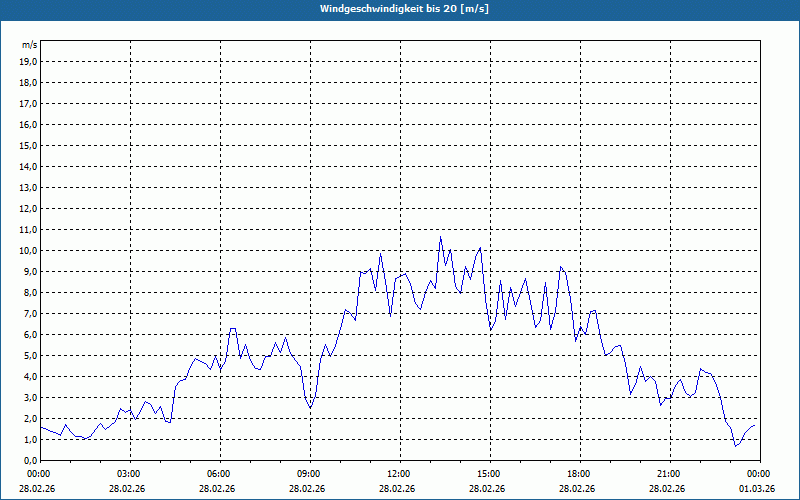Click the Windgeschwindigkeit bis 20 [m/s] title bar

(x=400, y=9)
